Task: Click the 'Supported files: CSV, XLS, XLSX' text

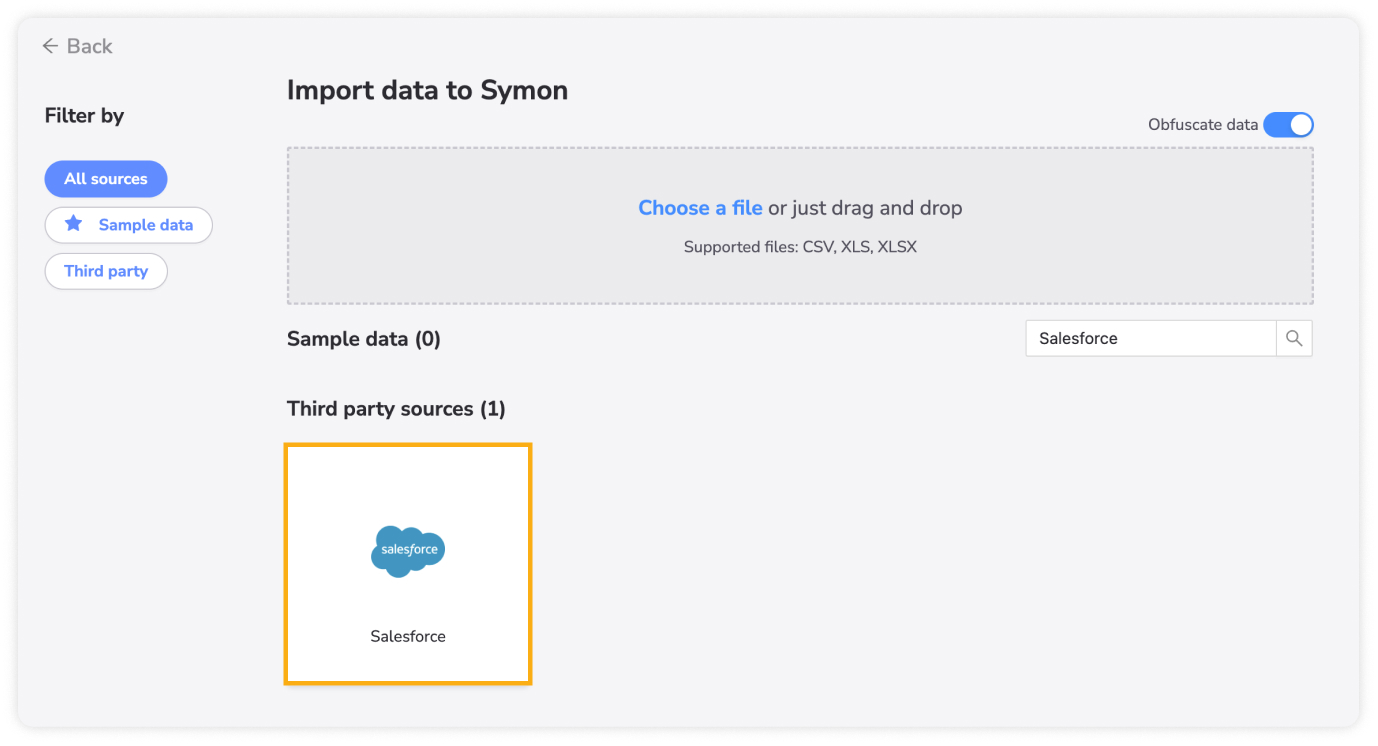Action: coord(800,246)
